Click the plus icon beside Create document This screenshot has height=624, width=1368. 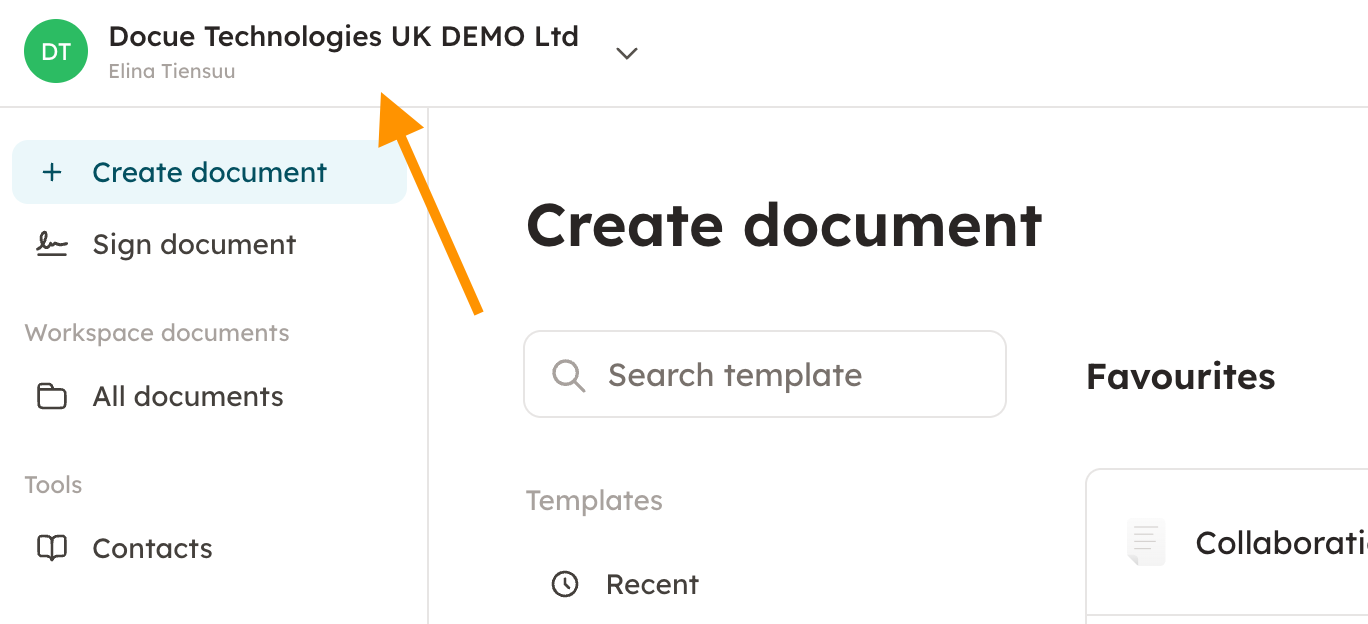52,173
